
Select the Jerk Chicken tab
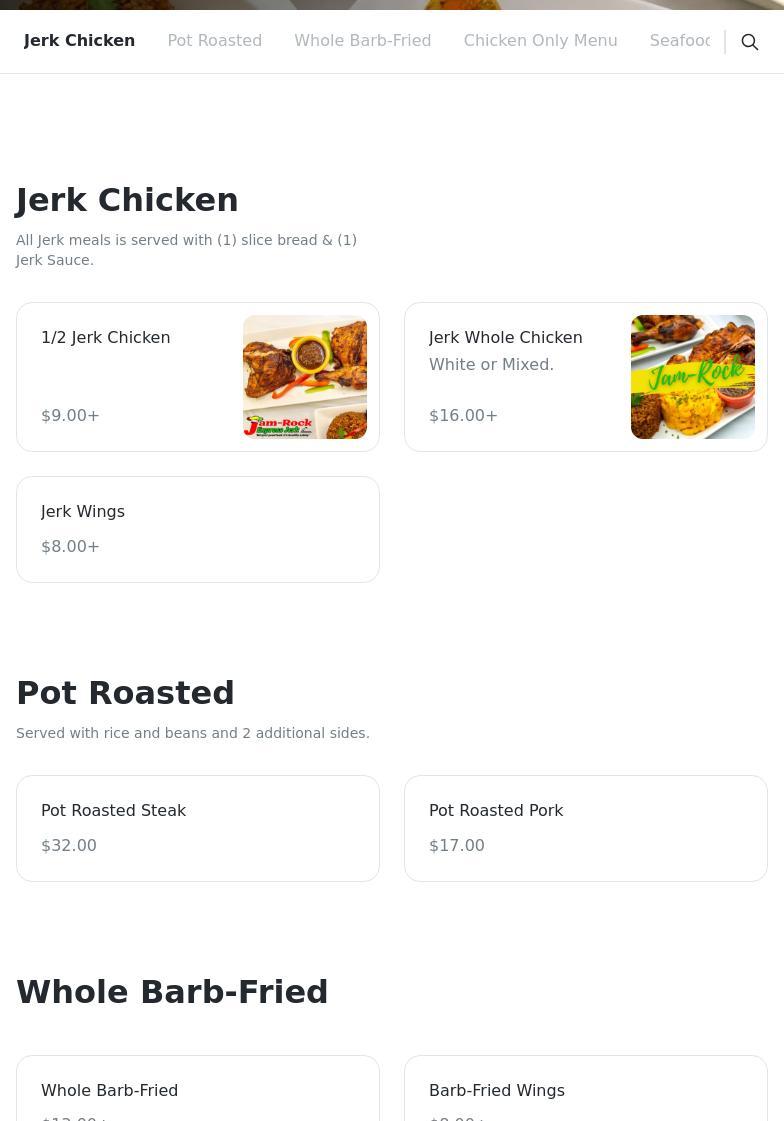[79, 41]
